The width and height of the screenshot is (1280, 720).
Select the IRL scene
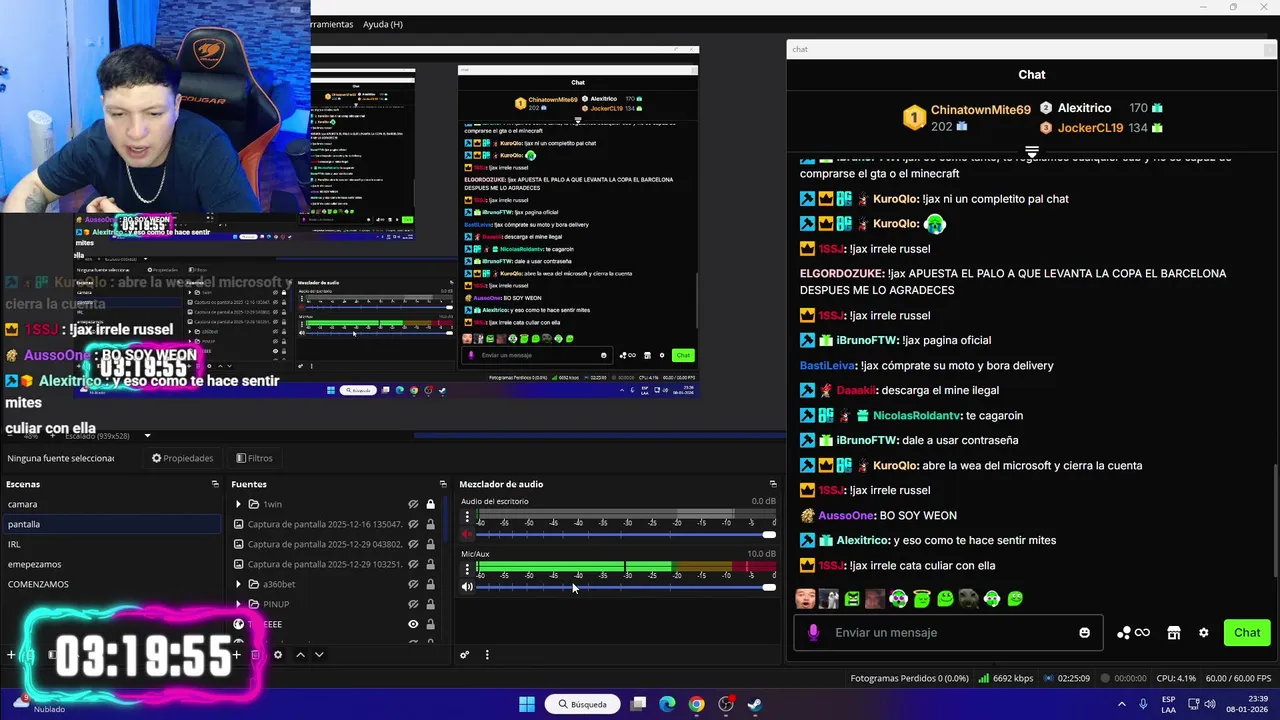point(111,544)
